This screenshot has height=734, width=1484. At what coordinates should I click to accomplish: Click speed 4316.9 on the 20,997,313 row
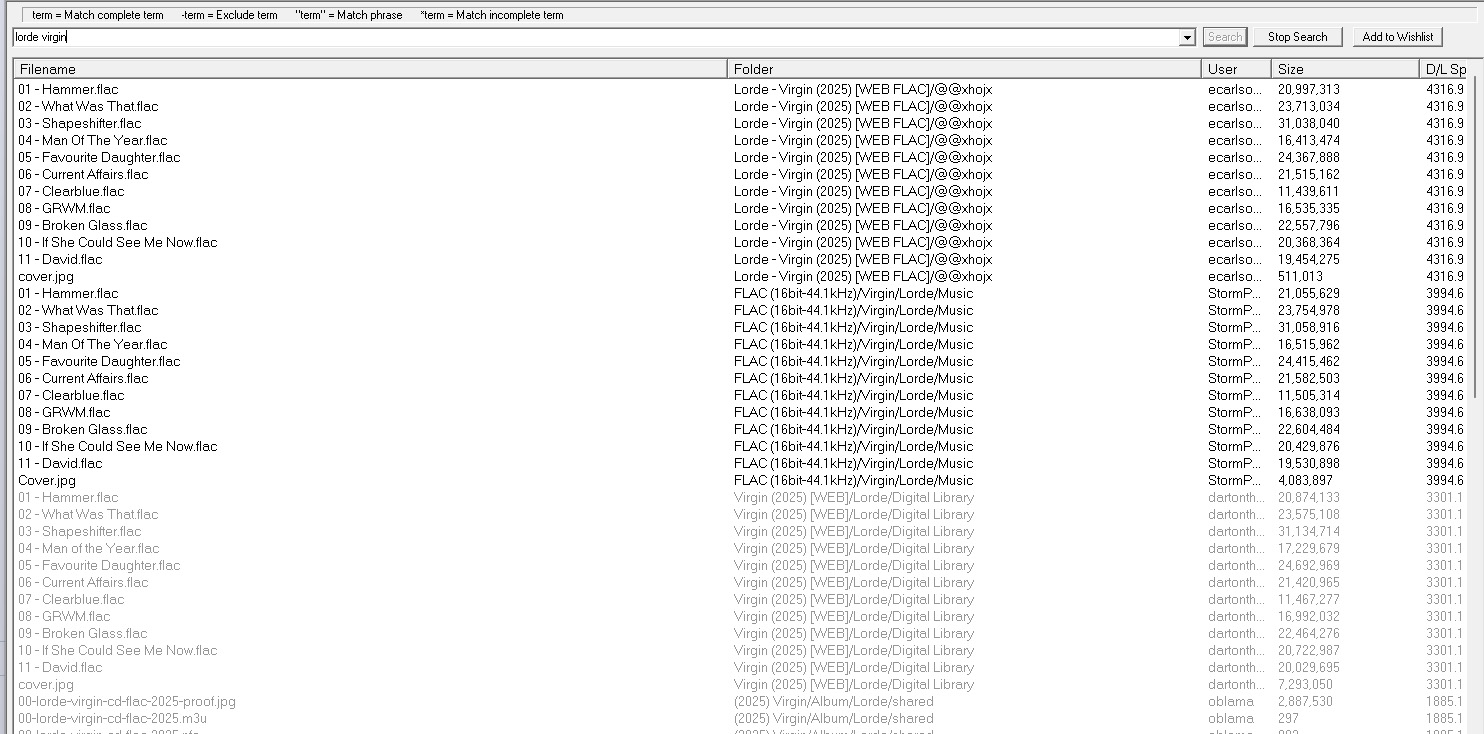tap(1445, 89)
